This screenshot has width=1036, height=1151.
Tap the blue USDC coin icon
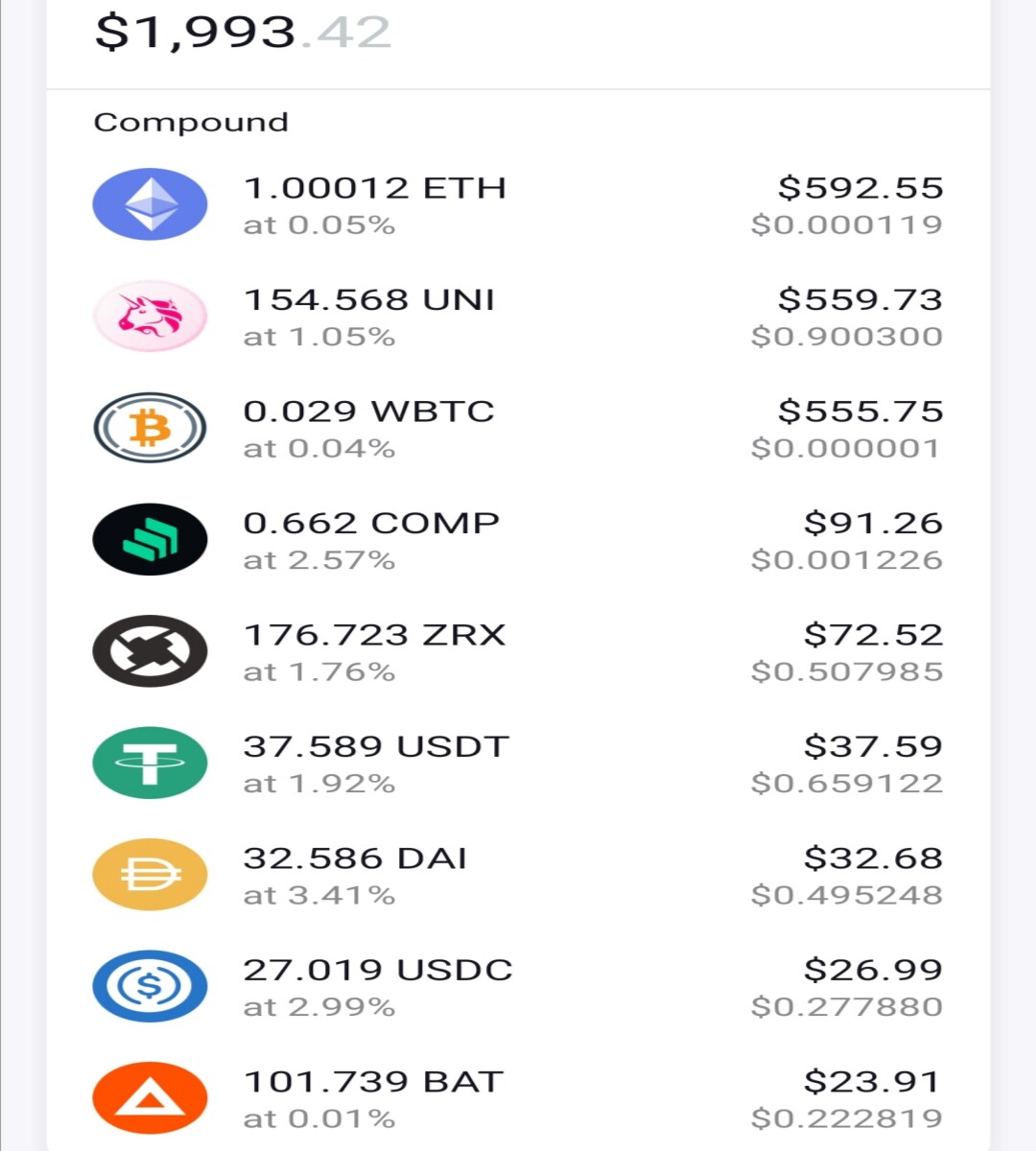point(150,987)
